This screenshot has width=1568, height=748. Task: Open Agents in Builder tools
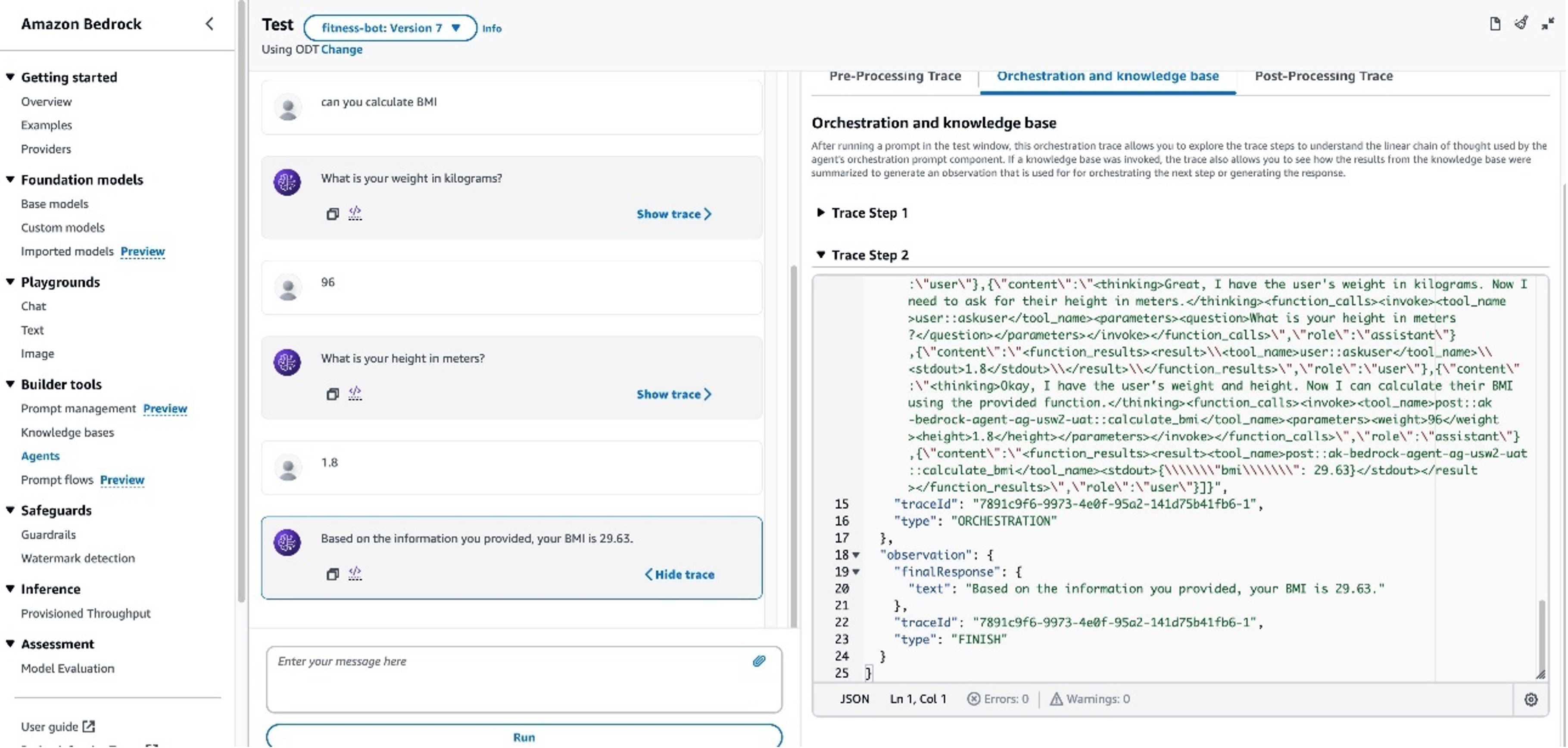tap(40, 456)
